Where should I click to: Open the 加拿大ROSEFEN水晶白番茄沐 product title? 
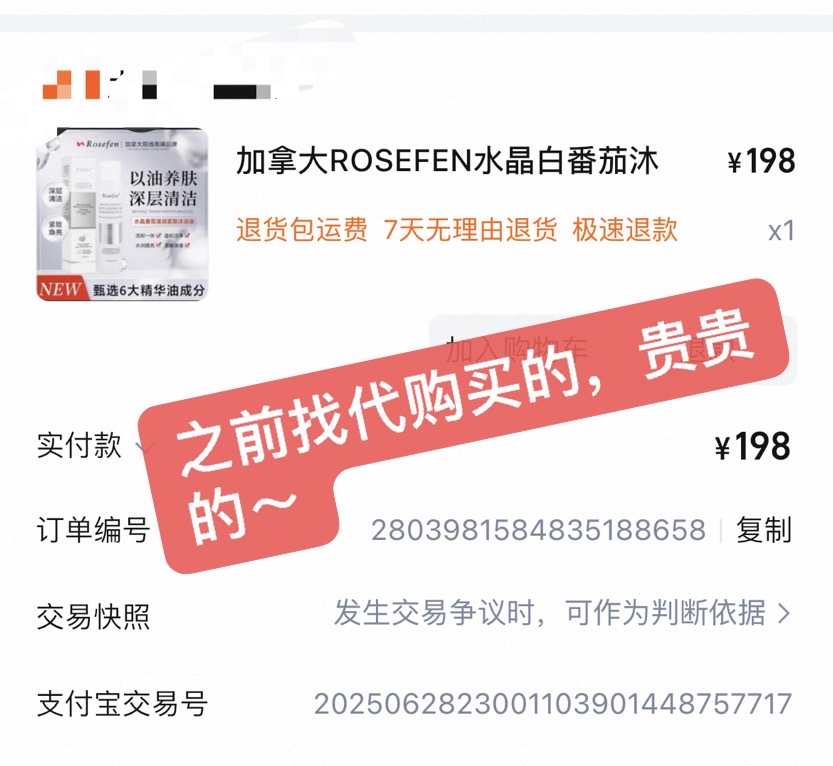click(x=447, y=161)
